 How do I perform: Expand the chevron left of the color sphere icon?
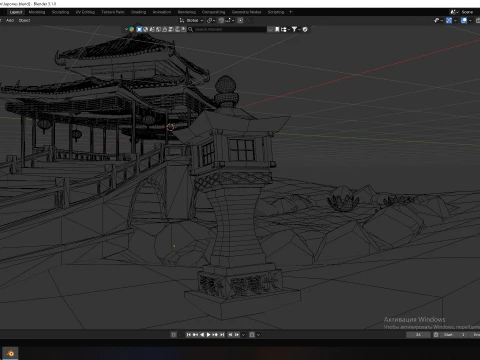coord(126,29)
